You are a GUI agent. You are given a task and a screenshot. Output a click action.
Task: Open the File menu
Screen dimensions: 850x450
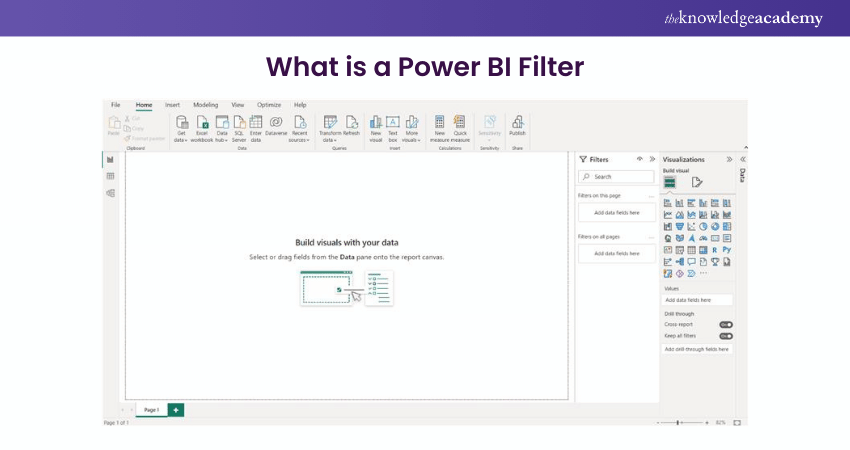click(116, 104)
